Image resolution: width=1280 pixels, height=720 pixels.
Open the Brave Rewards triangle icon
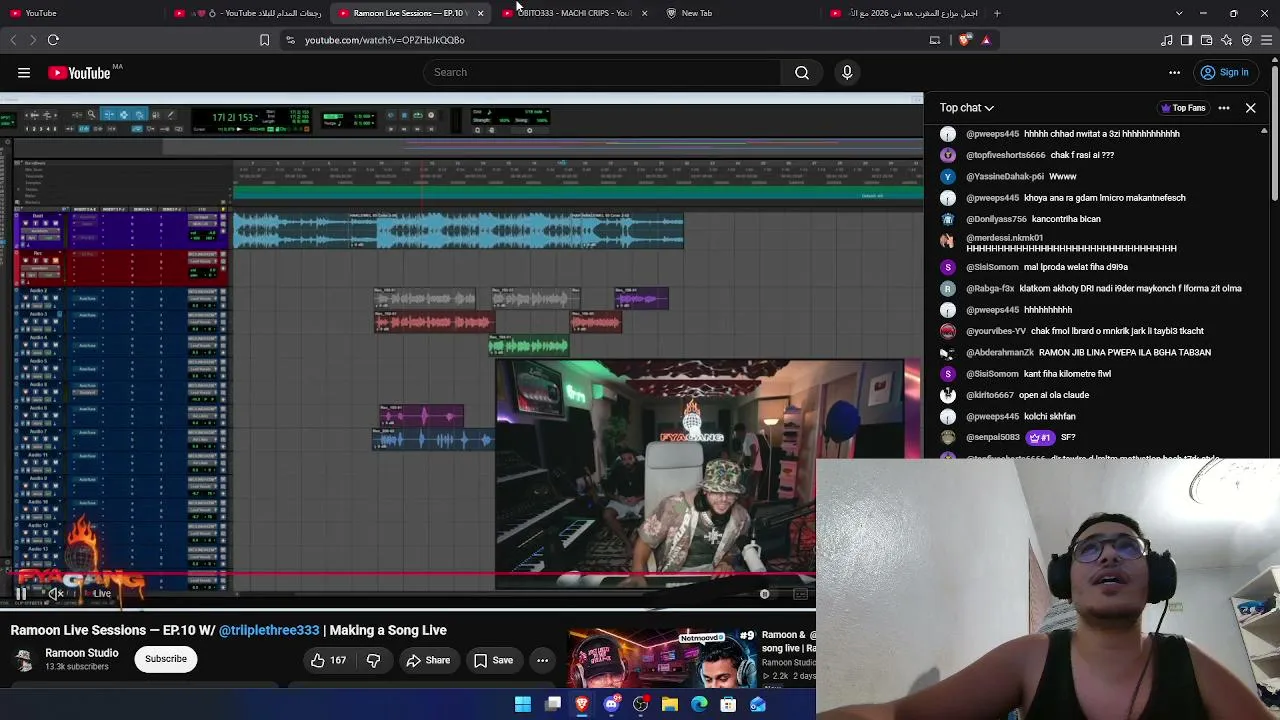pyautogui.click(x=986, y=40)
